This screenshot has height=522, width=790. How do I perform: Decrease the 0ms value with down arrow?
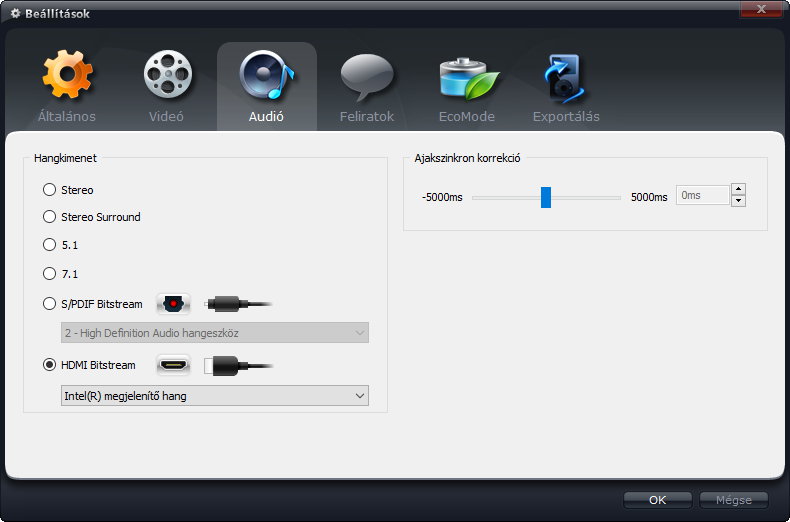(x=738, y=201)
